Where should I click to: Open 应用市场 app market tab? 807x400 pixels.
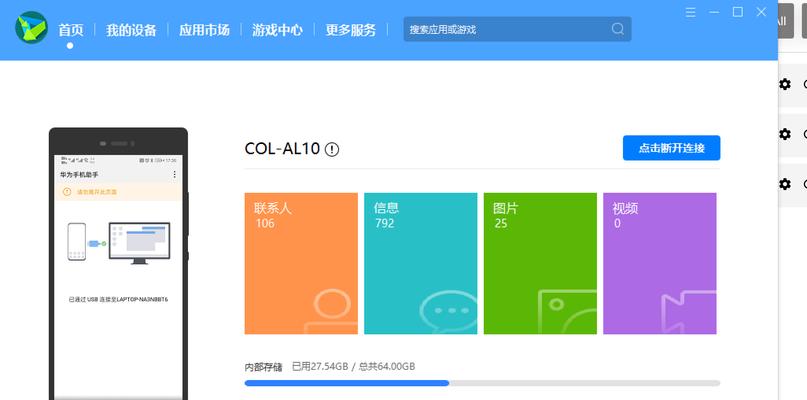click(204, 30)
